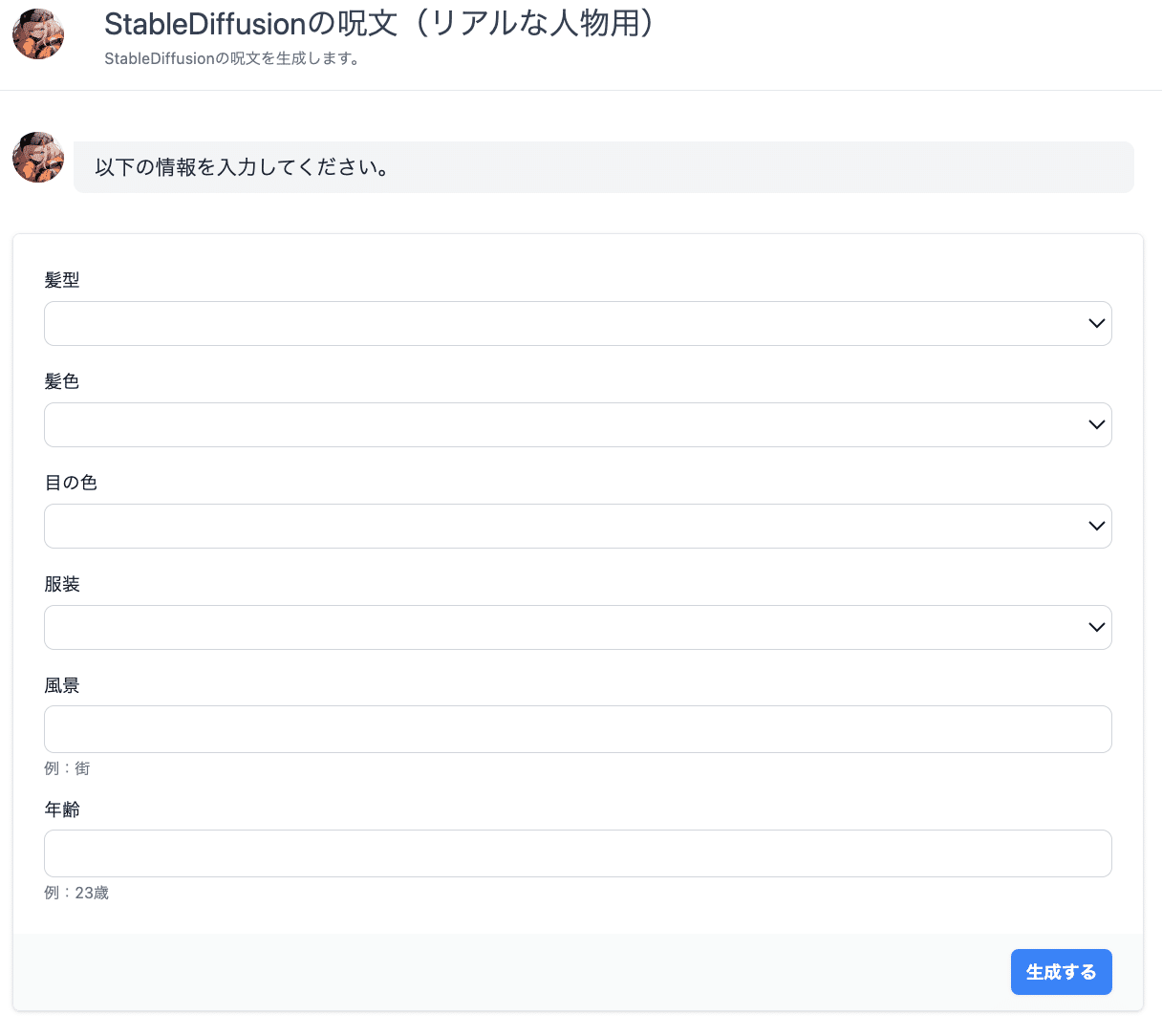Click the 髪型 field label
This screenshot has height=1036, width=1162.
point(62,280)
